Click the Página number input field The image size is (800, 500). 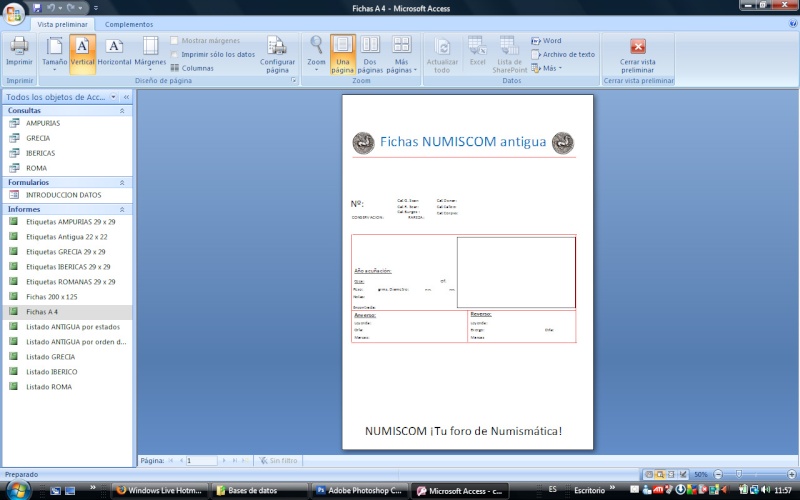[202, 460]
